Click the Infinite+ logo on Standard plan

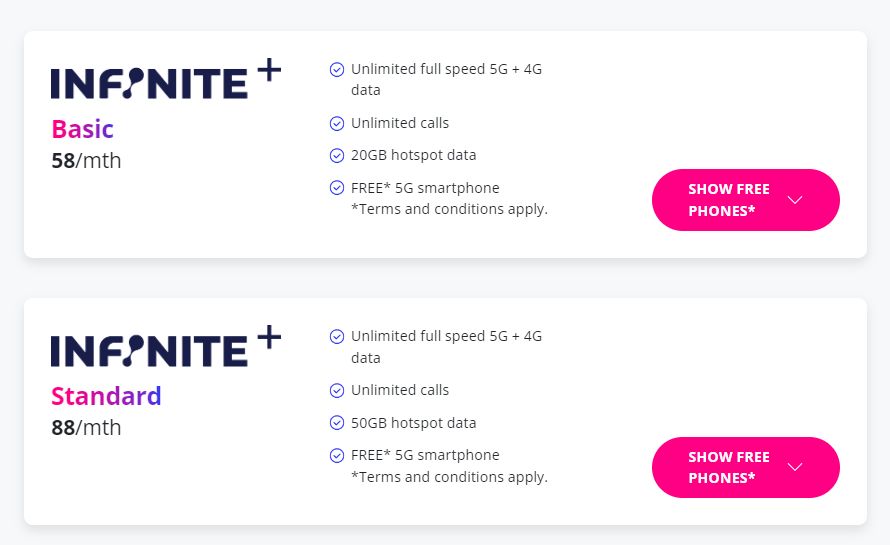166,346
